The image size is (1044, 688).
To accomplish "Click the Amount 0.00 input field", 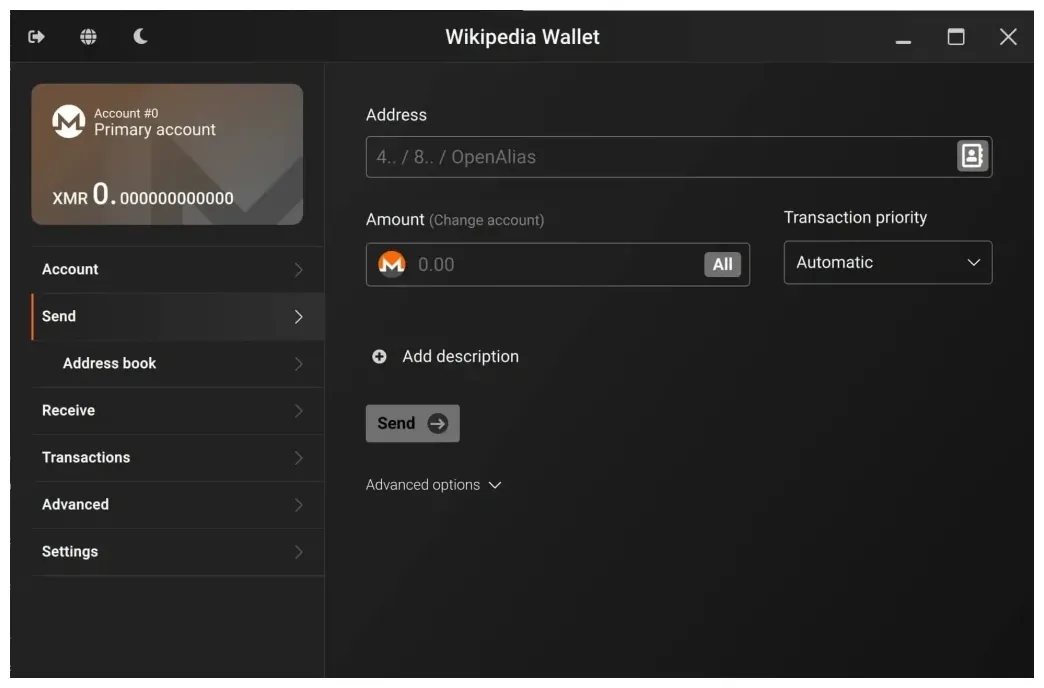I will pyautogui.click(x=555, y=264).
